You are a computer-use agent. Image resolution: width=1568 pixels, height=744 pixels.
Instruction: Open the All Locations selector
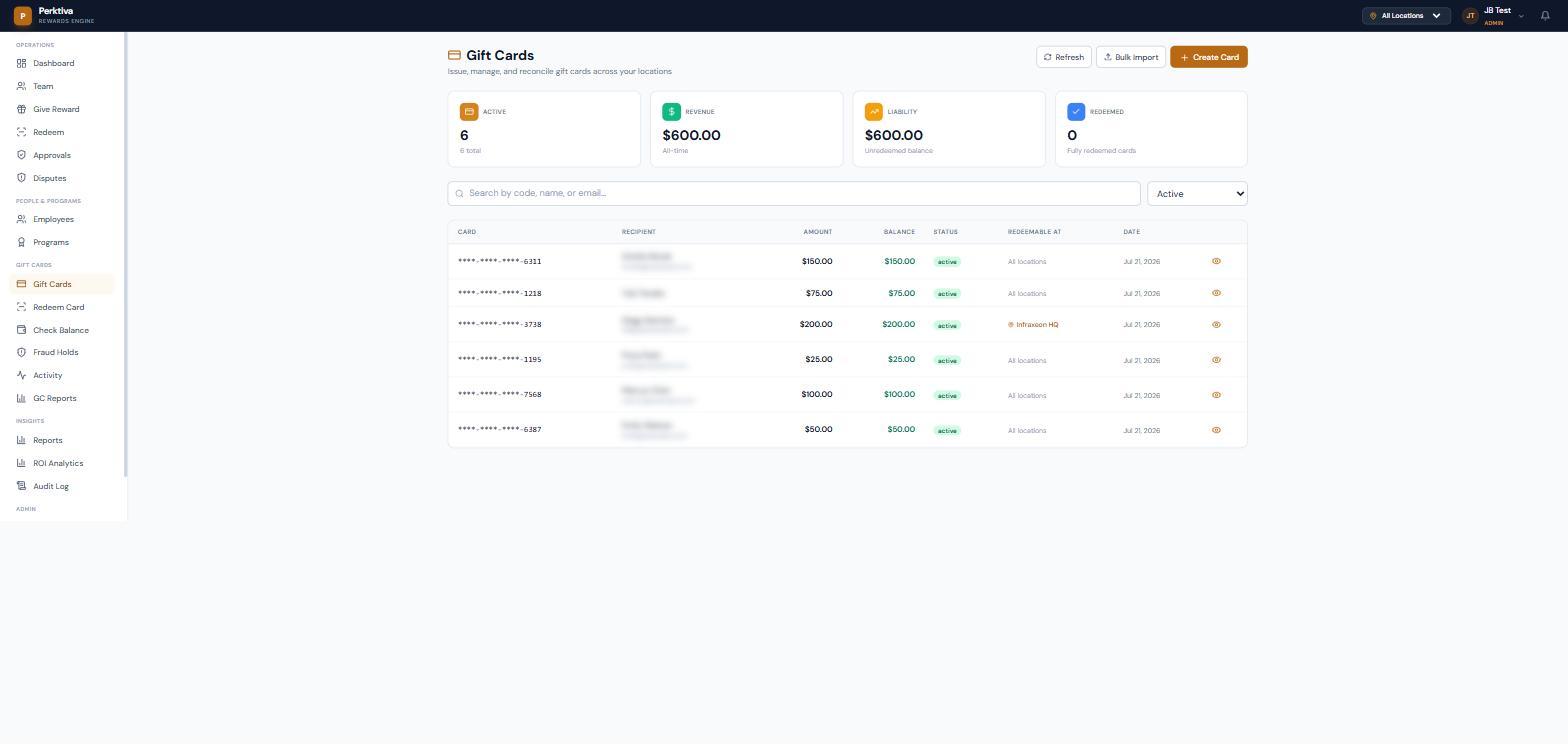click(1406, 16)
